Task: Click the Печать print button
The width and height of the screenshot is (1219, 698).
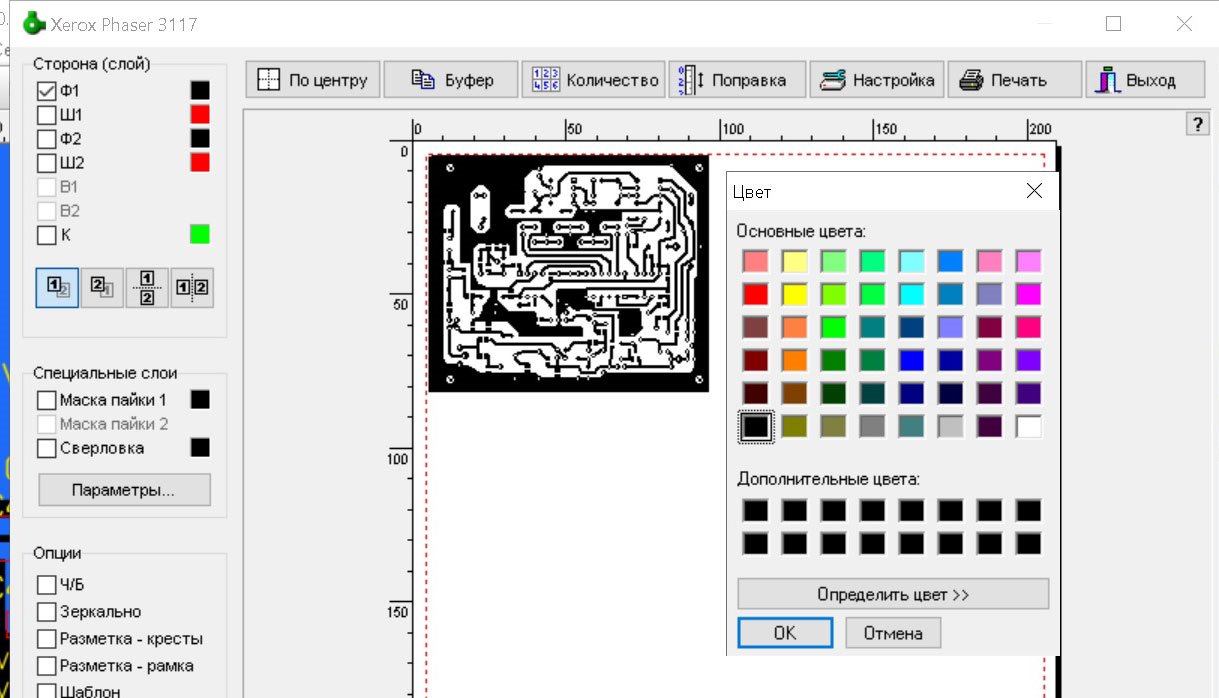Action: pos(1014,80)
